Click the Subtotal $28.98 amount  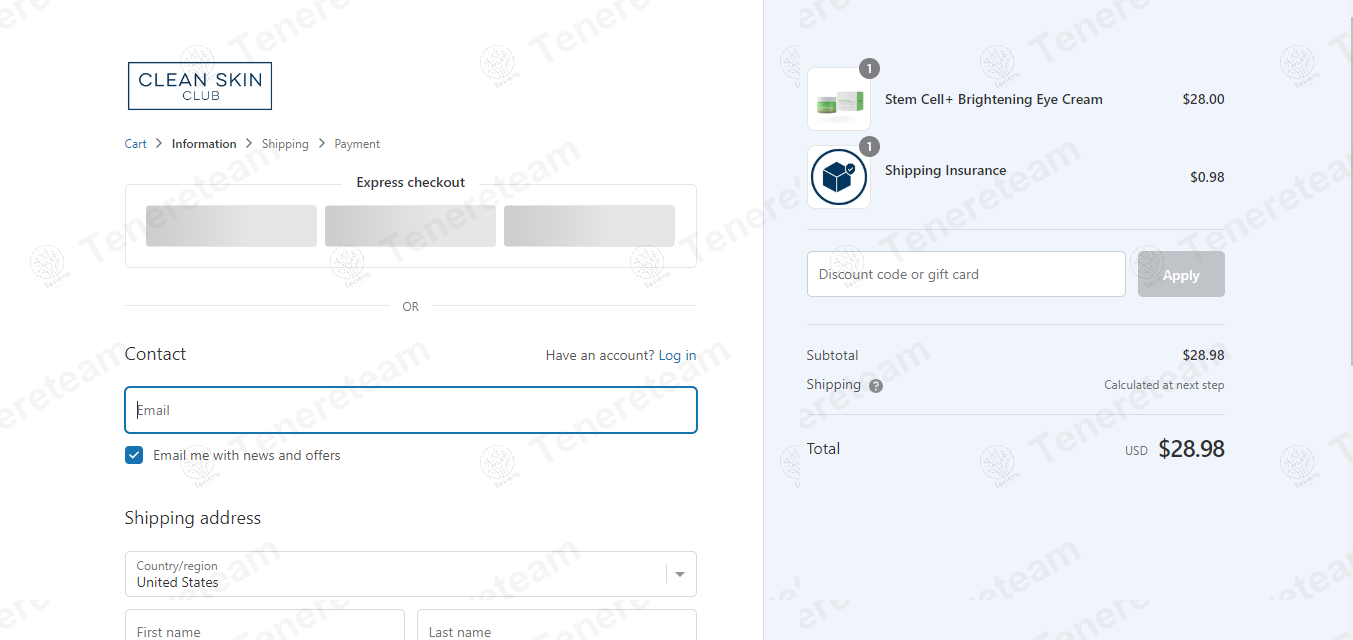1203,355
